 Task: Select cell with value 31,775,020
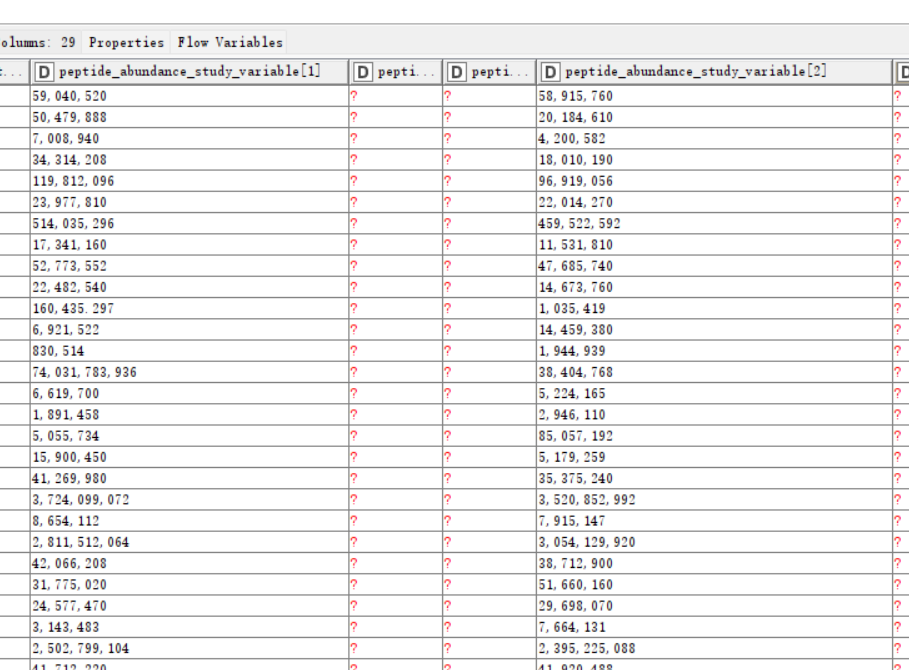coord(190,585)
